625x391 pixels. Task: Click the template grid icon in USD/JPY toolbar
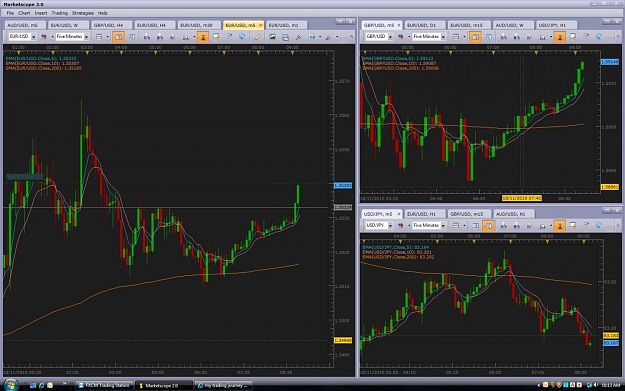(456, 226)
